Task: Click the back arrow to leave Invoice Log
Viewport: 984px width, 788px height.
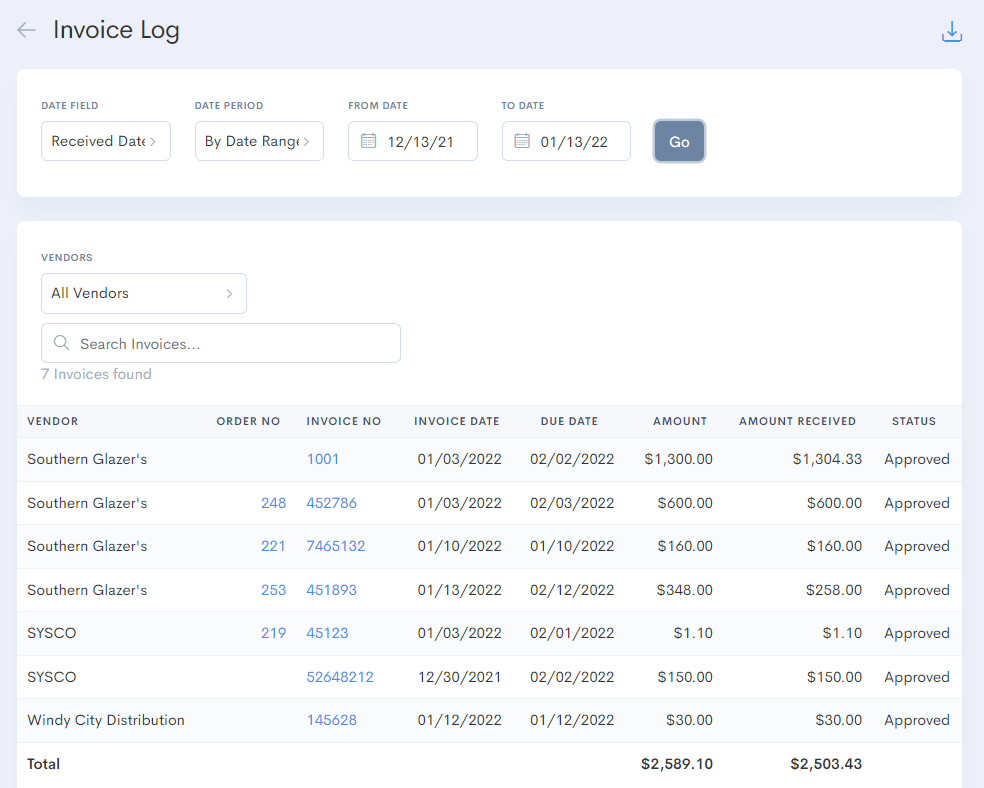Action: pyautogui.click(x=26, y=29)
